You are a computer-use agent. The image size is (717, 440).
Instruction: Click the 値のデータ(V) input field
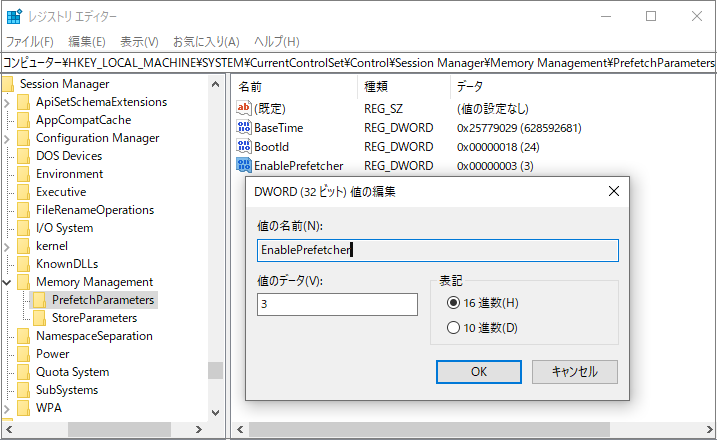337,304
